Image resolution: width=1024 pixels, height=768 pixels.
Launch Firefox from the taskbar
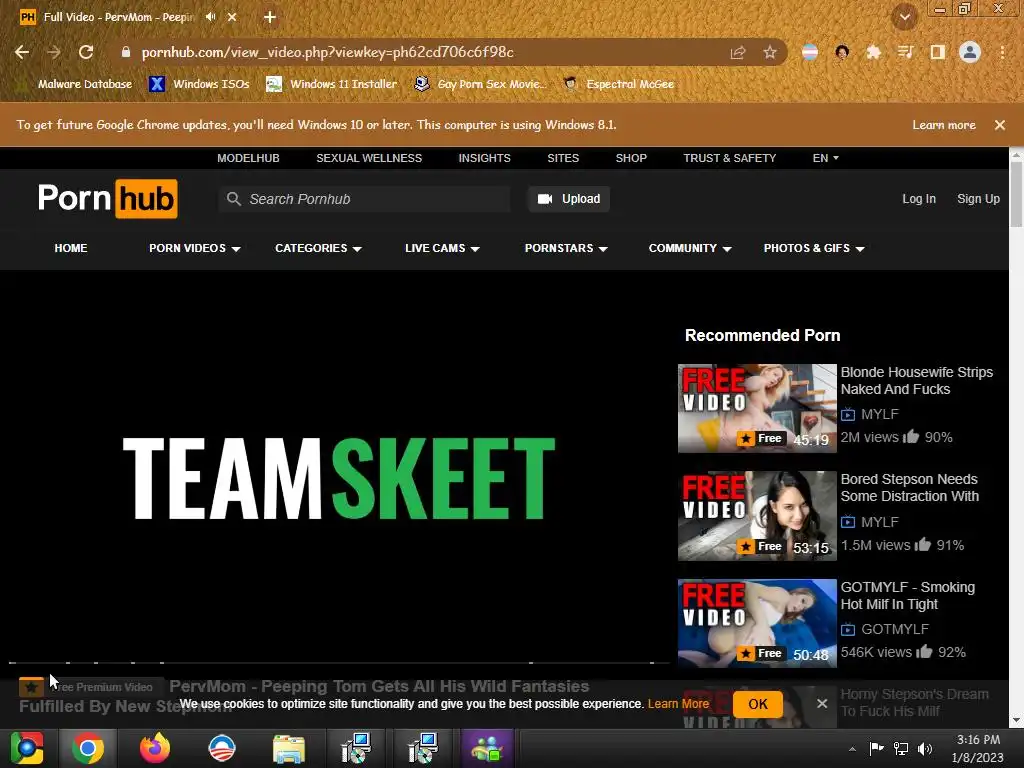coord(155,748)
